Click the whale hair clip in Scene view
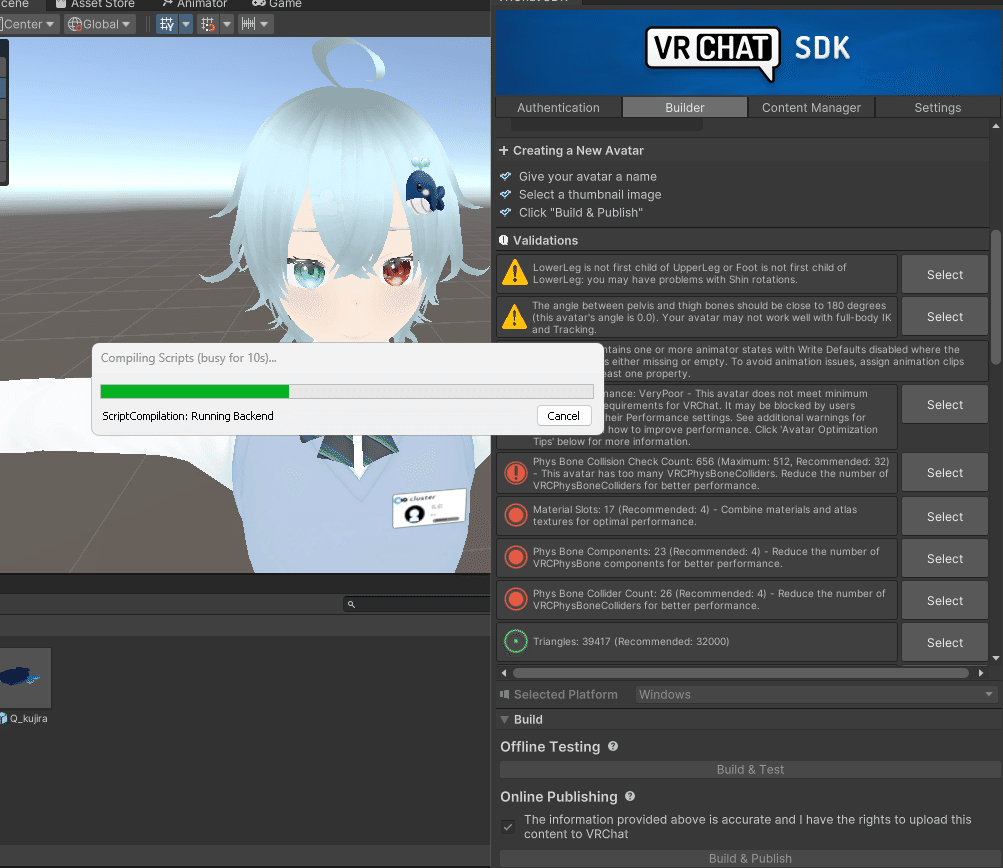This screenshot has width=1003, height=868. pyautogui.click(x=425, y=187)
